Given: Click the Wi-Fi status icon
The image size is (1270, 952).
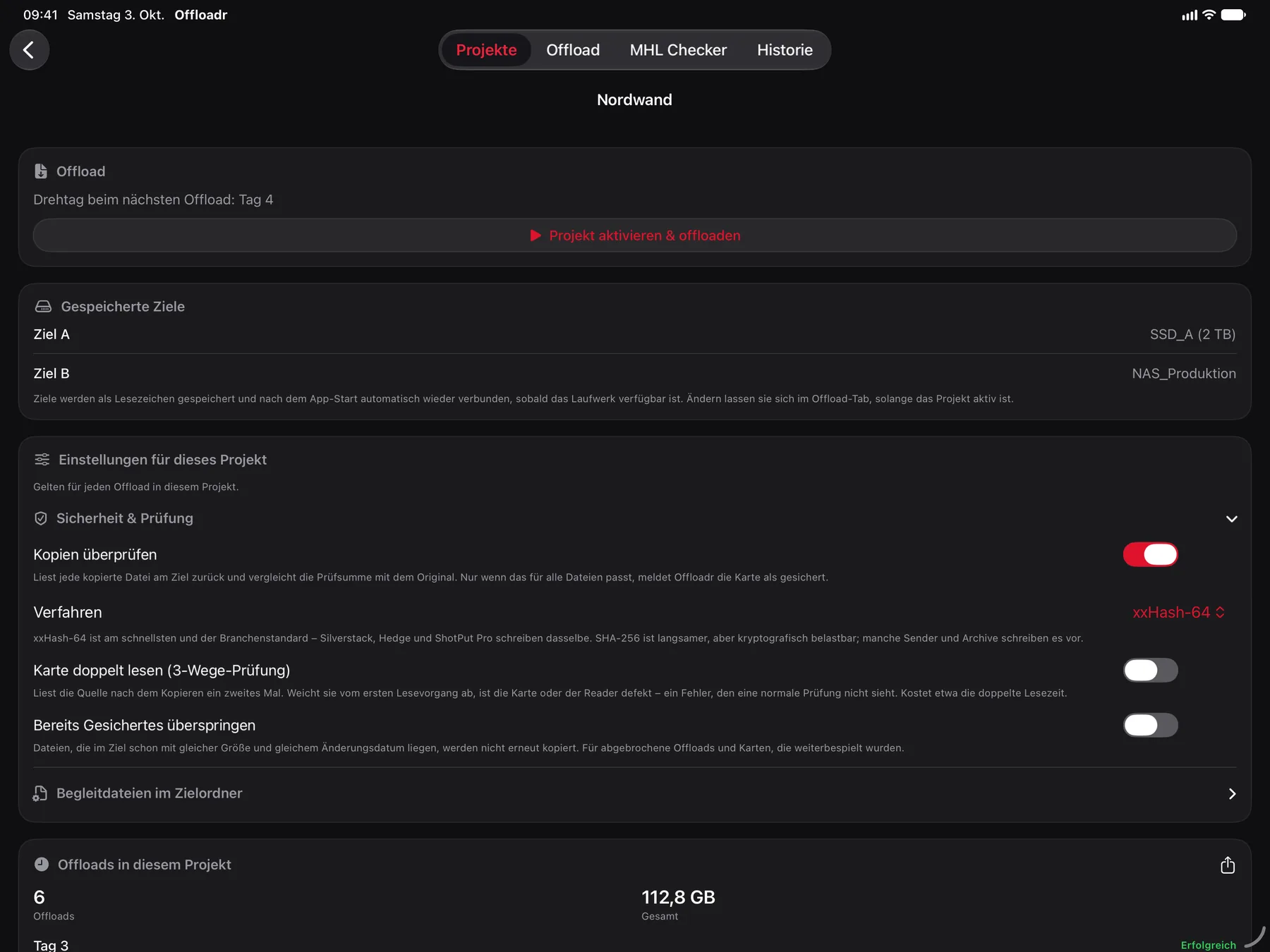Looking at the screenshot, I should coord(1209,15).
